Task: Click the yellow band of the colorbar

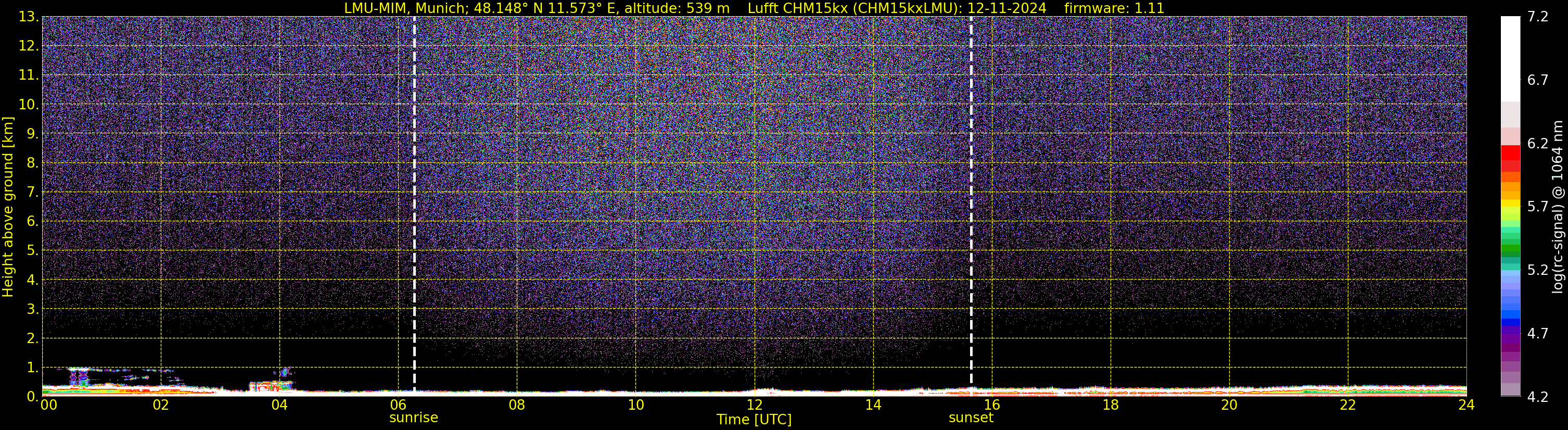Action: coord(1510,204)
